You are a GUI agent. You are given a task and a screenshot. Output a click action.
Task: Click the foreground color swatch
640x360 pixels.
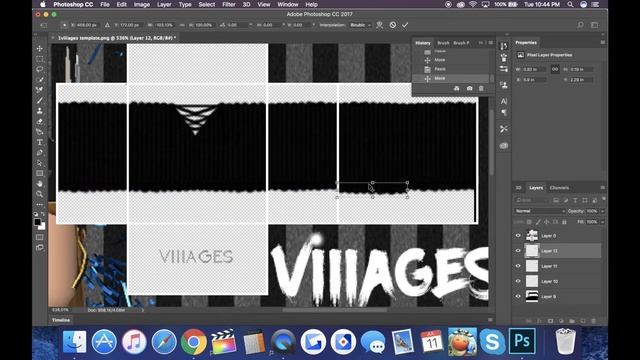pyautogui.click(x=37, y=222)
